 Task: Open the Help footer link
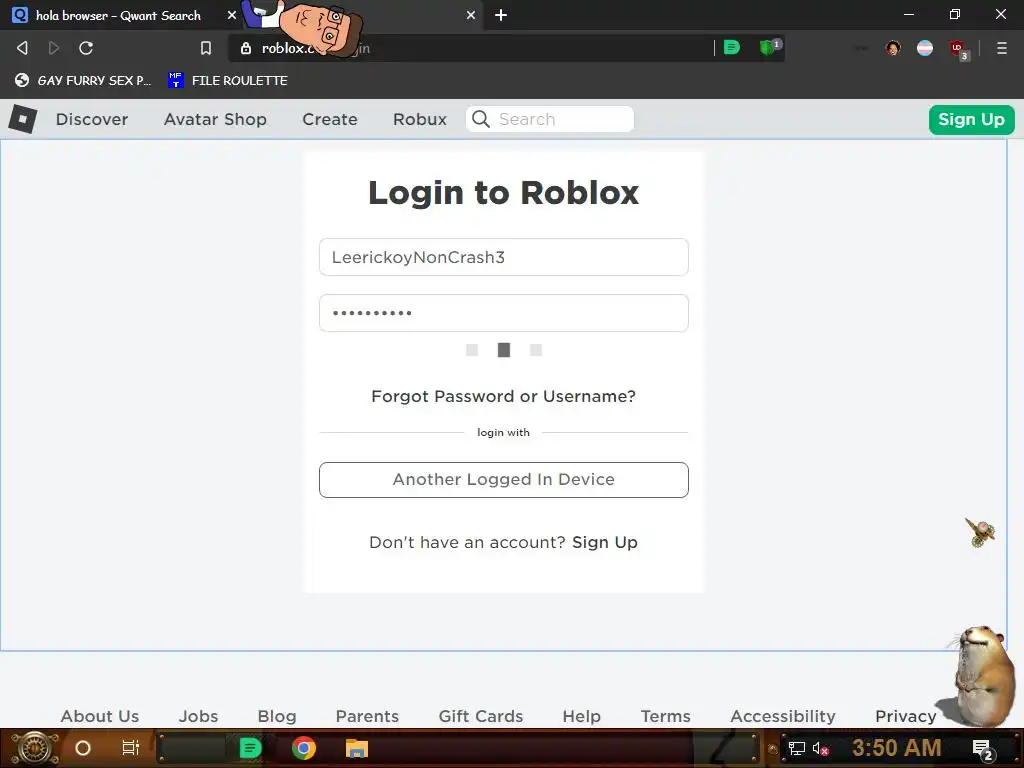[x=581, y=716]
